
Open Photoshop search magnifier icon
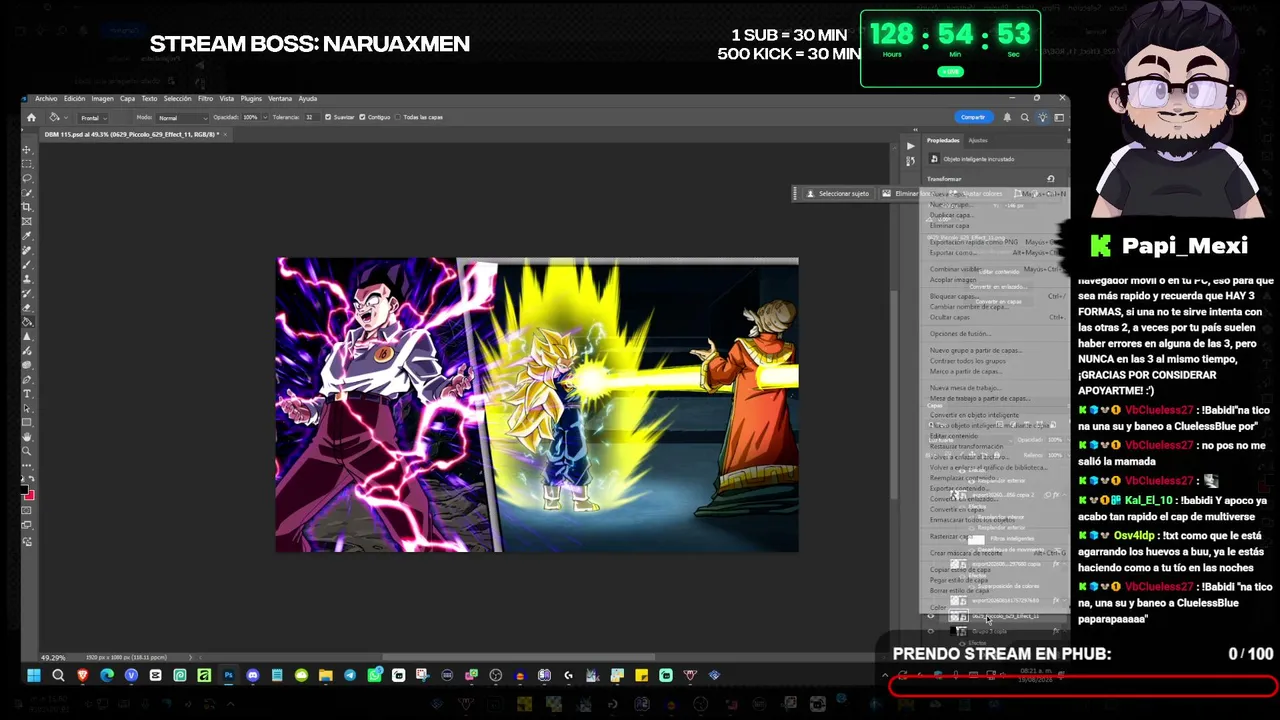click(1024, 117)
